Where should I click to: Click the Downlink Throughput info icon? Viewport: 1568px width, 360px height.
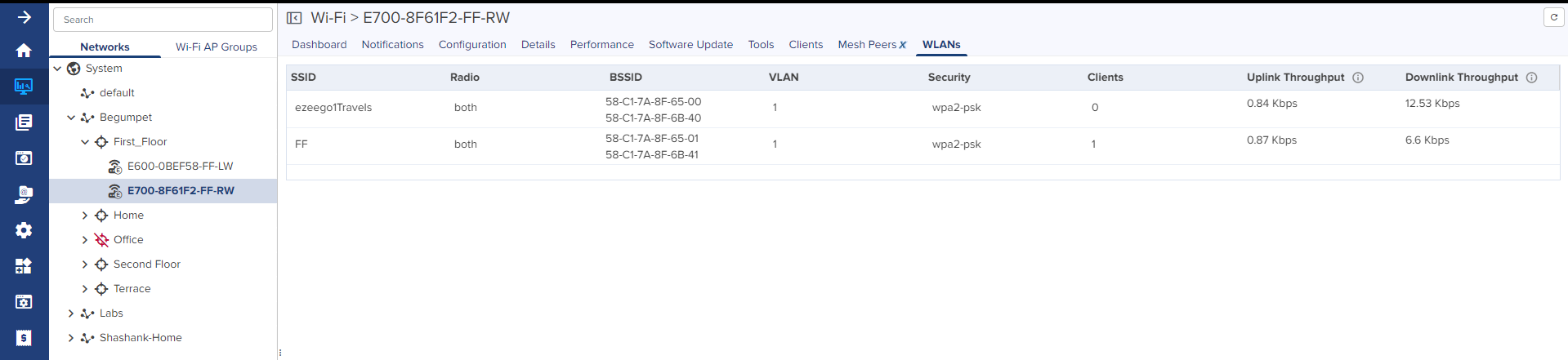[1531, 78]
